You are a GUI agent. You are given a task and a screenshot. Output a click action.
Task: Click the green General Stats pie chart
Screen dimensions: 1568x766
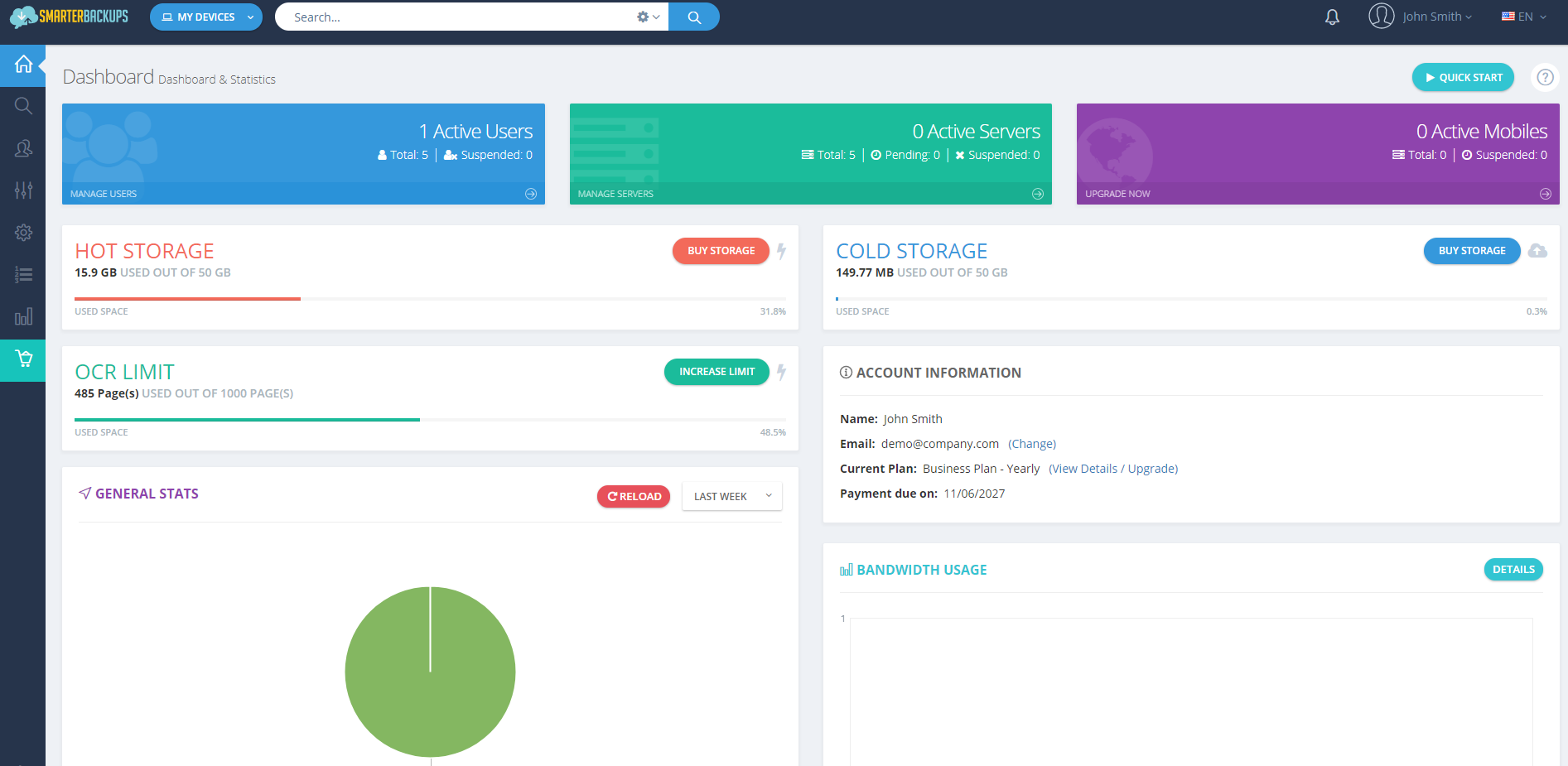[x=430, y=672]
